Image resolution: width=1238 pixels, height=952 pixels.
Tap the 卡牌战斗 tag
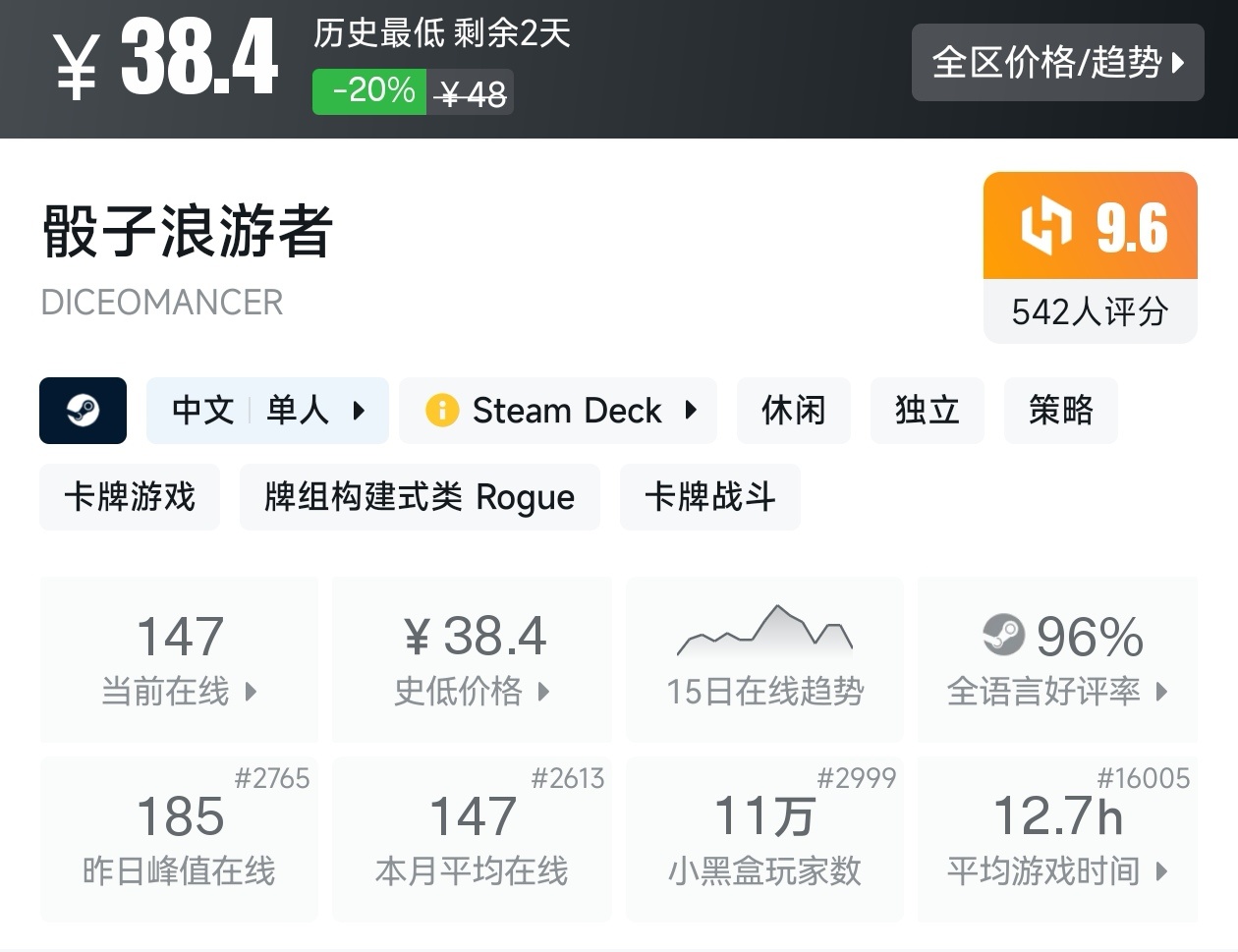point(709,497)
